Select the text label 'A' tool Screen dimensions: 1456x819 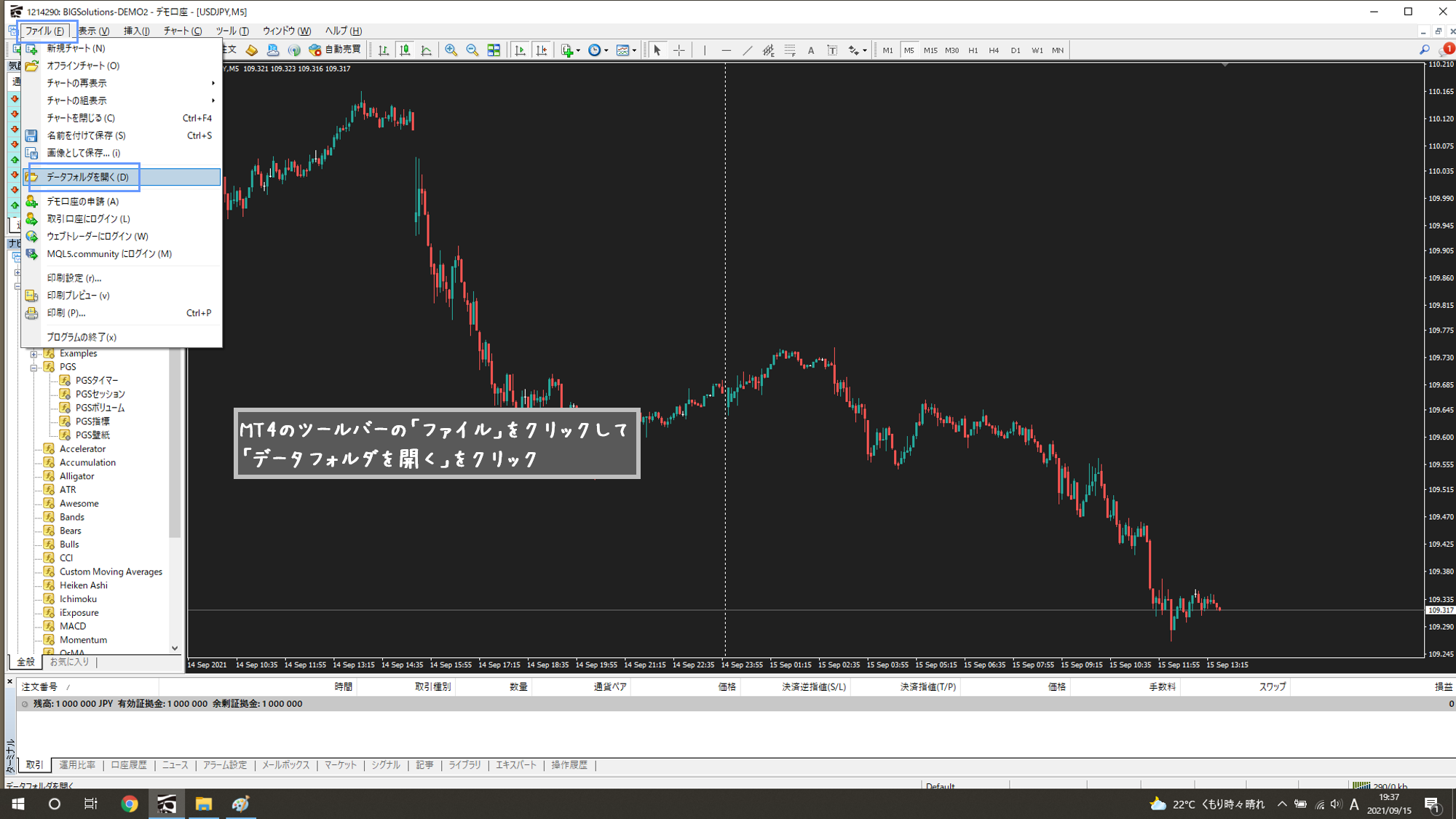point(811,50)
